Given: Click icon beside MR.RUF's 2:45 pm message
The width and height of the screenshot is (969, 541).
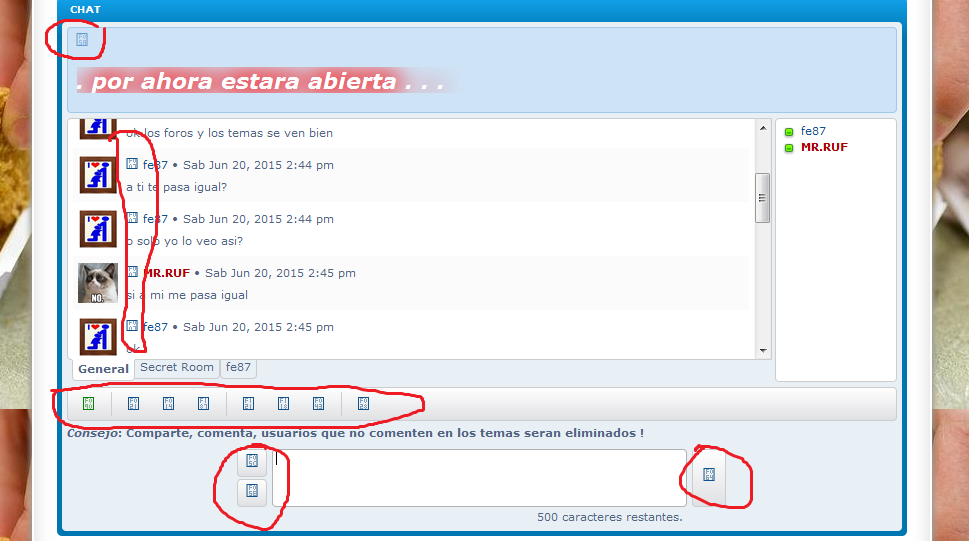Looking at the screenshot, I should 132,272.
